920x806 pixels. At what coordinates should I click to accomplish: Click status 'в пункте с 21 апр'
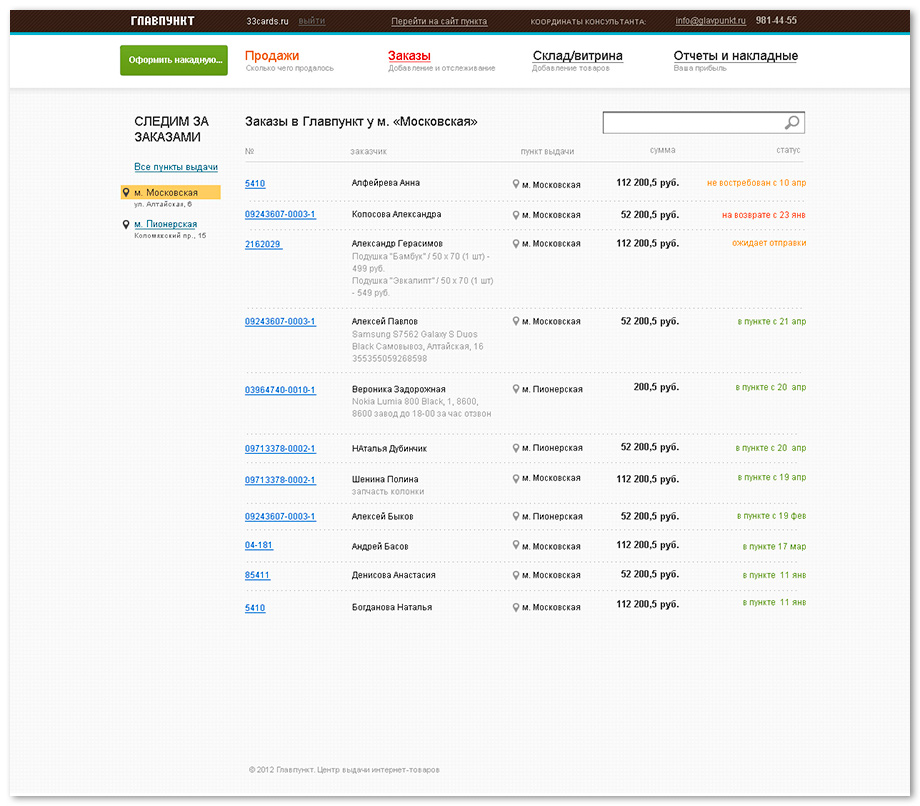(772, 321)
